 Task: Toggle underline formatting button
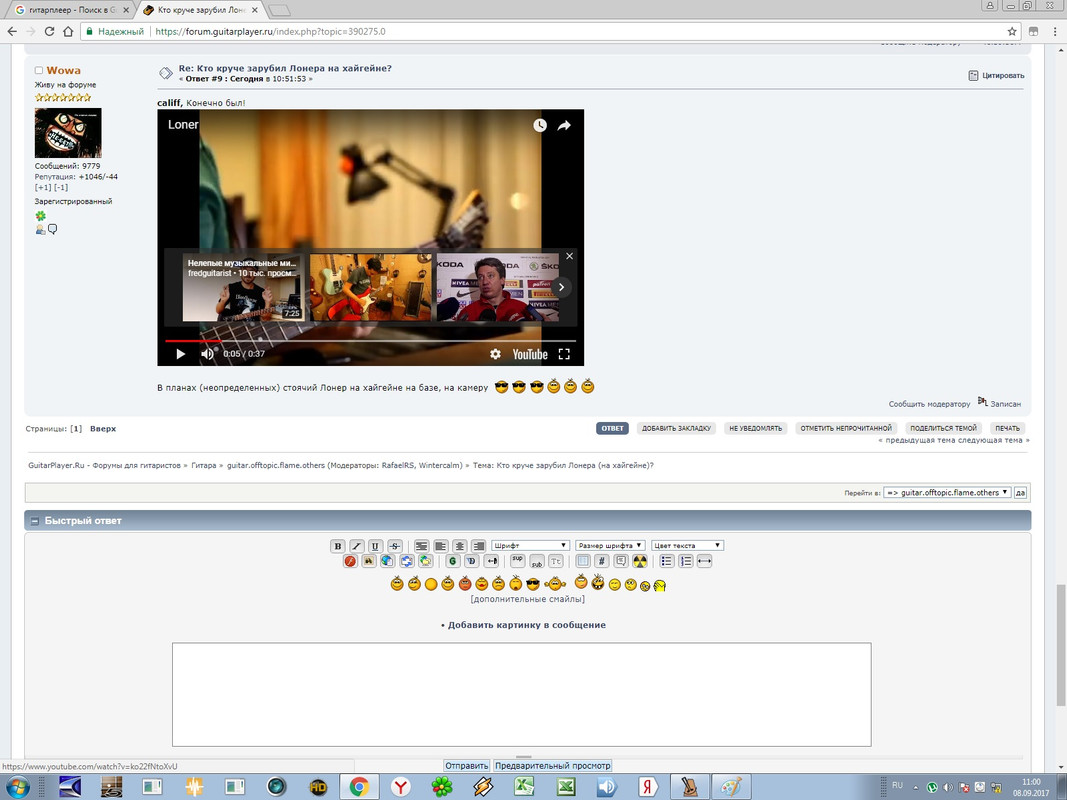coord(375,546)
